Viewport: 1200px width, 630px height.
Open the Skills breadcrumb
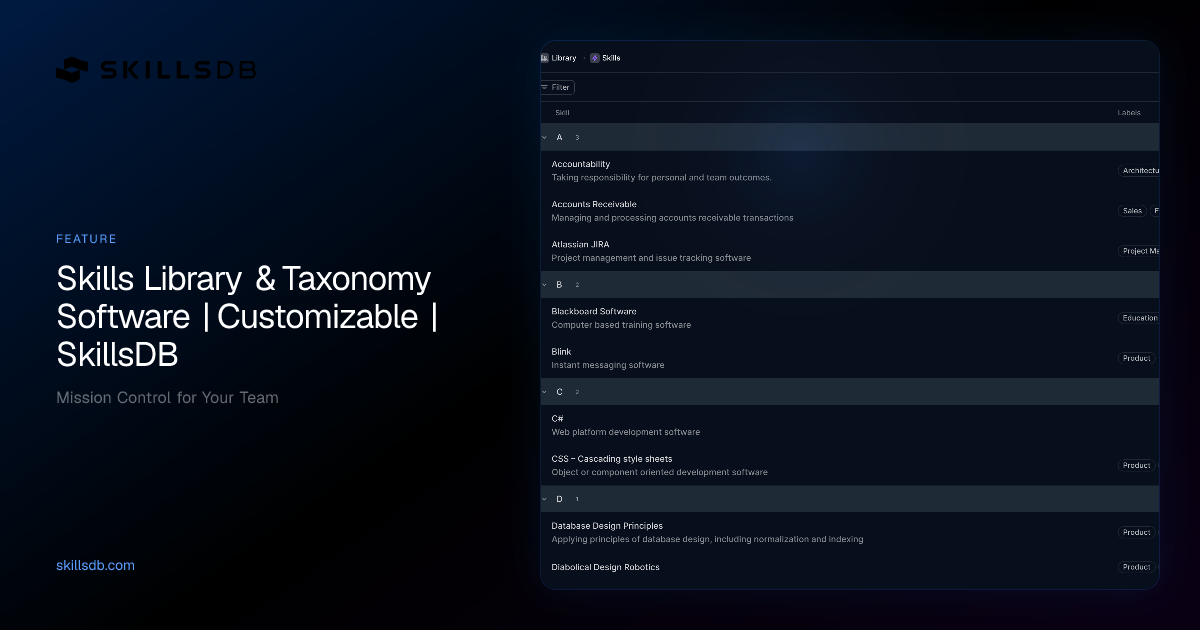[x=611, y=58]
